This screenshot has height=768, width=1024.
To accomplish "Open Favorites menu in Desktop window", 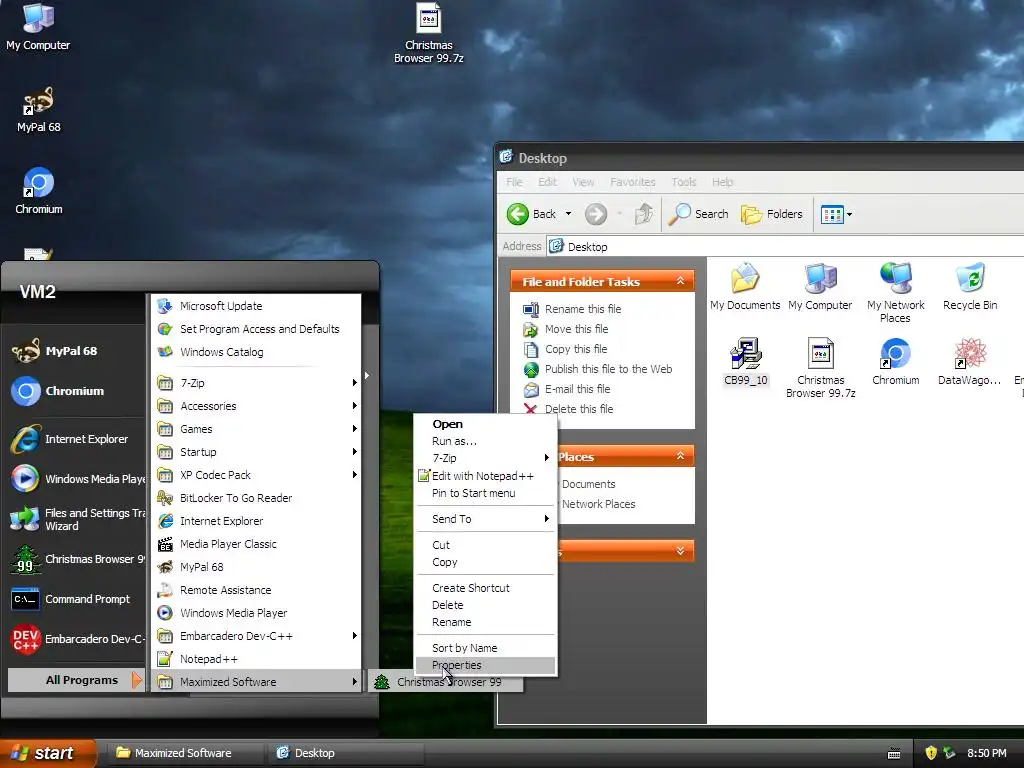I will (632, 182).
